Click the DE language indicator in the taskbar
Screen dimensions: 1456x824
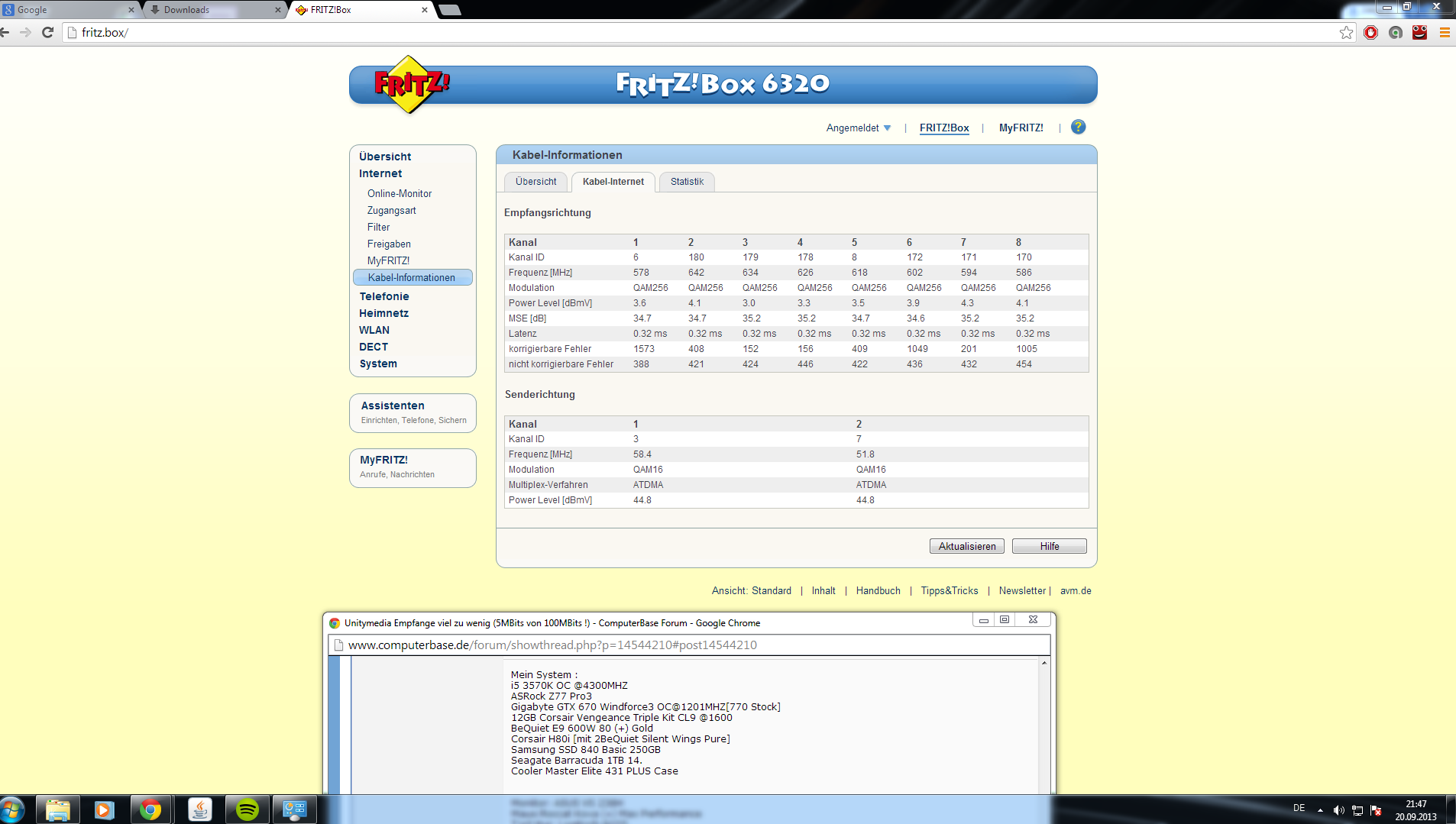(1299, 808)
